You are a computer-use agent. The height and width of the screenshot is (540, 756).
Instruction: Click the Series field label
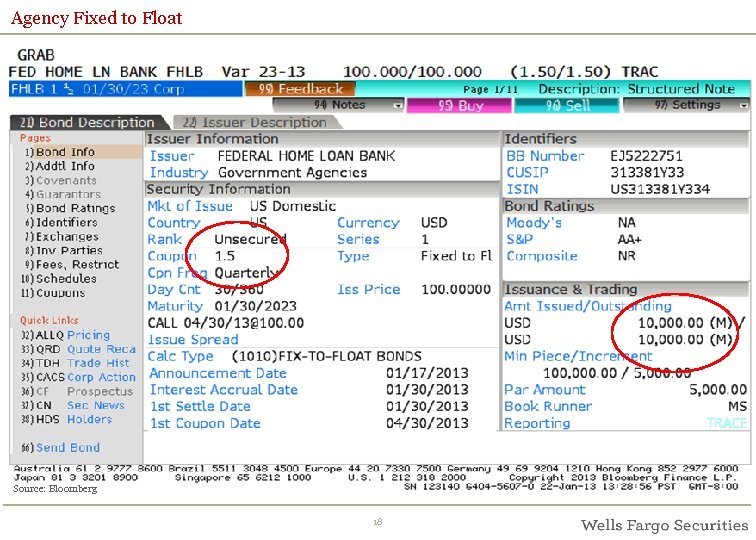358,240
